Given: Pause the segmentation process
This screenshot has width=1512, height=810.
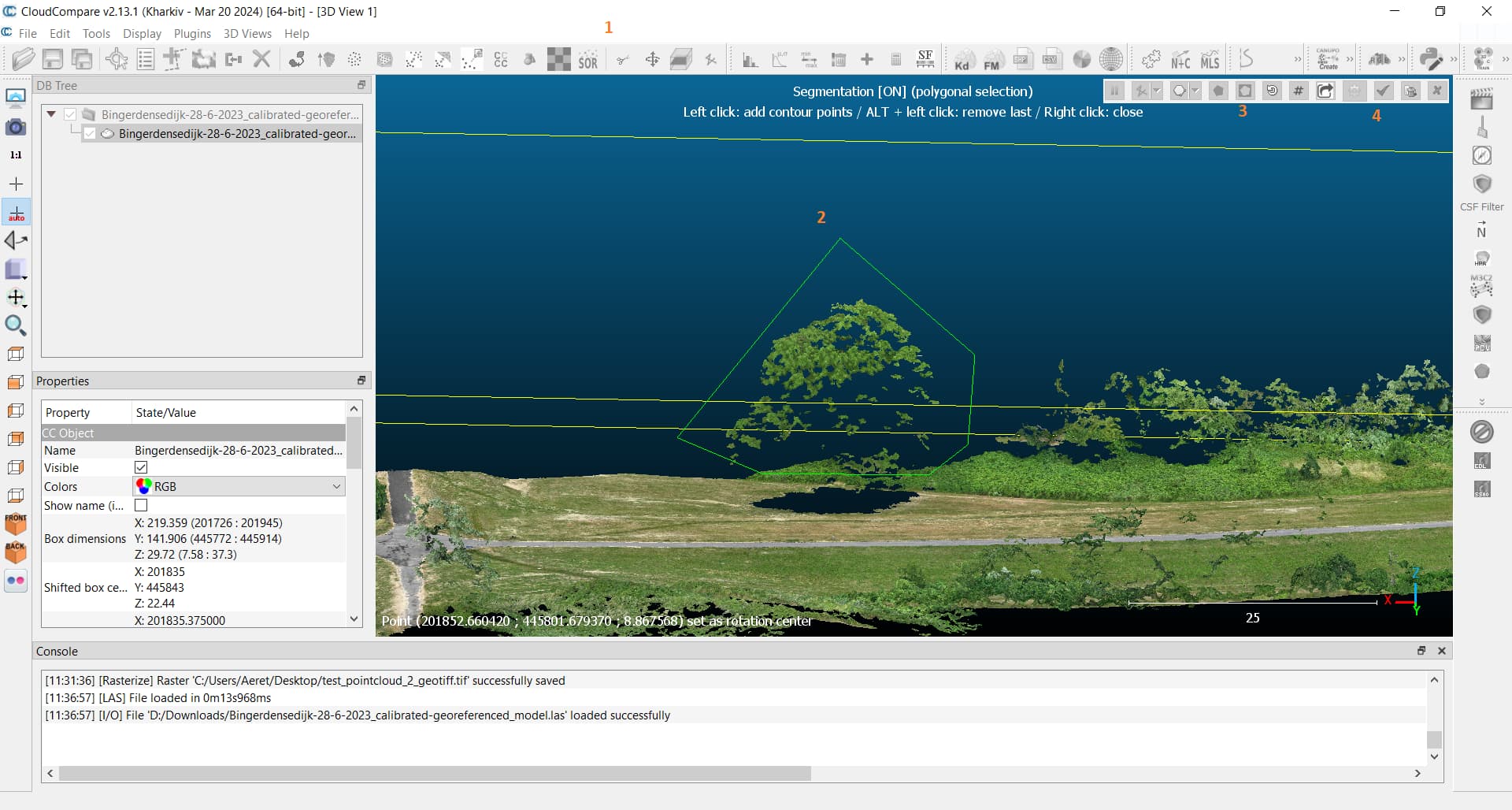Looking at the screenshot, I should (x=1115, y=91).
